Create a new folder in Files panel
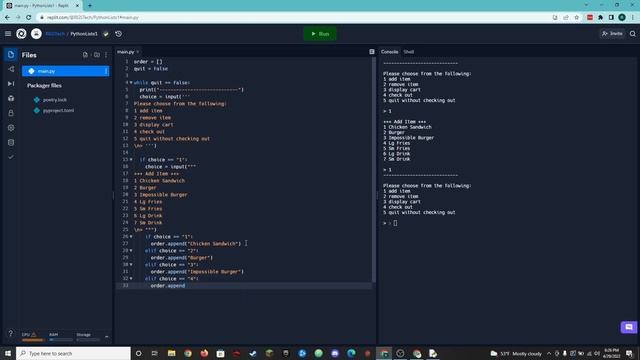The height and width of the screenshot is (360, 640). pos(97,55)
